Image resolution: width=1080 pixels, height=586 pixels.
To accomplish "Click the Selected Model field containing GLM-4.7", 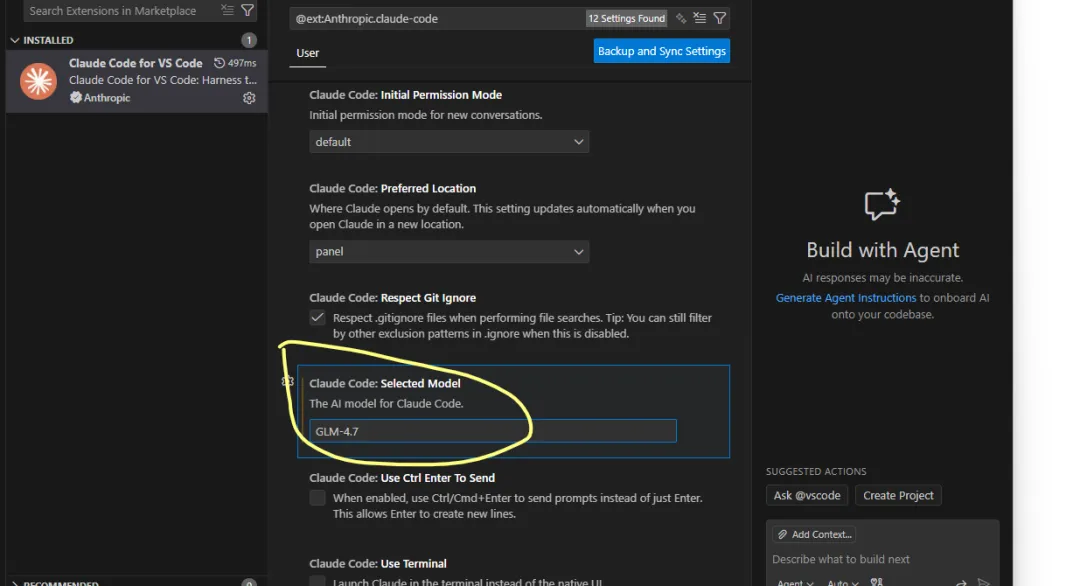I will point(492,431).
